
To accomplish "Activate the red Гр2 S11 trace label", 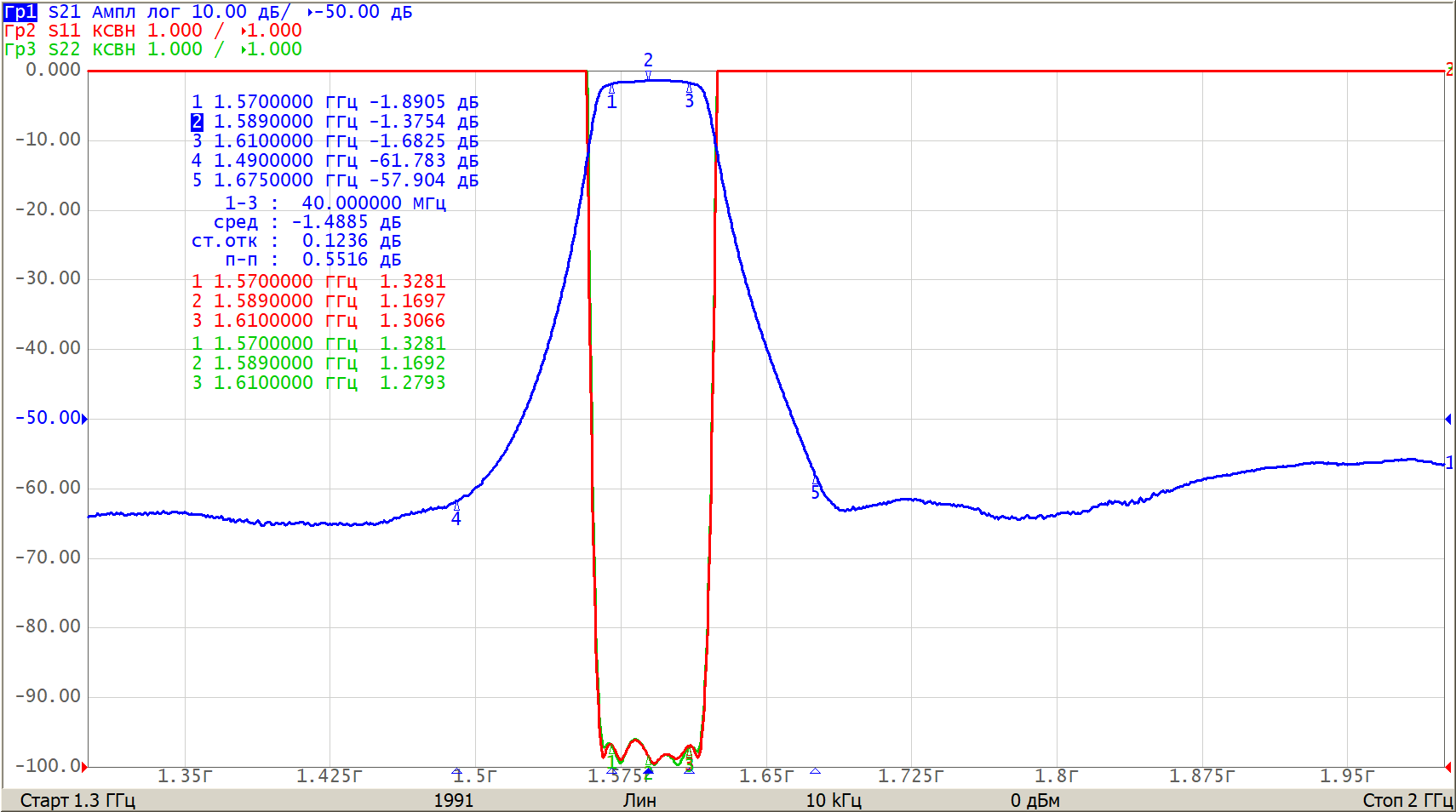I will click(43, 31).
